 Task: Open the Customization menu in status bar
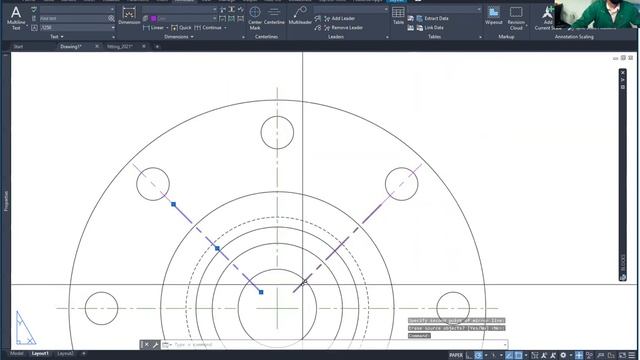(632, 356)
